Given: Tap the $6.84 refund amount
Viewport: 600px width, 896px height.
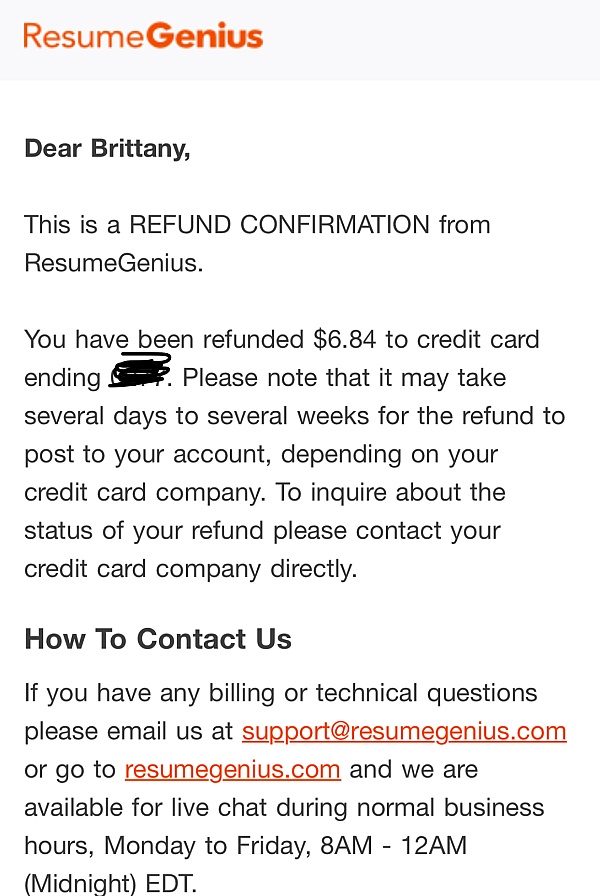Looking at the screenshot, I should coord(345,339).
